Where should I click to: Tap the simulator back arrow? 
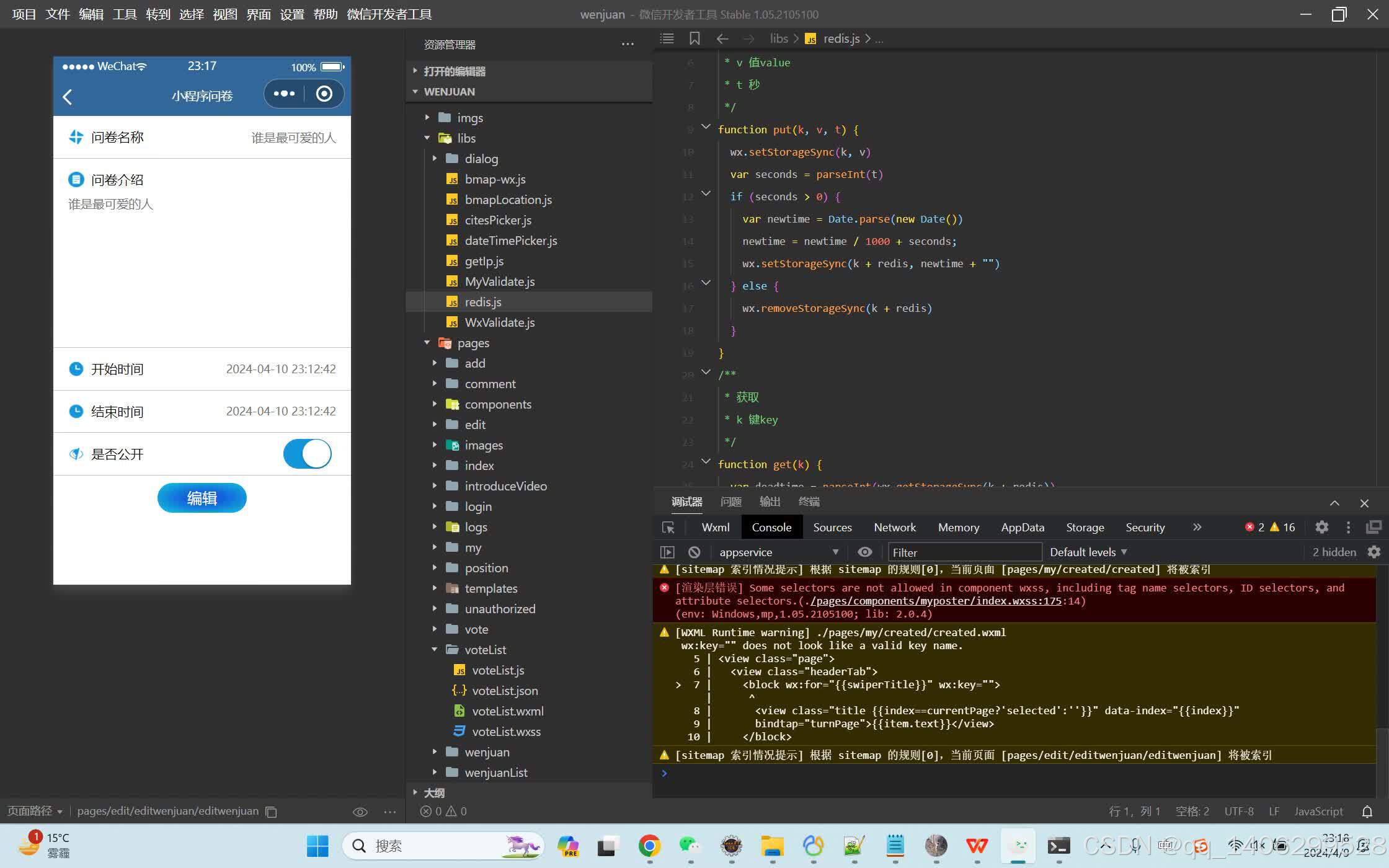pyautogui.click(x=68, y=96)
